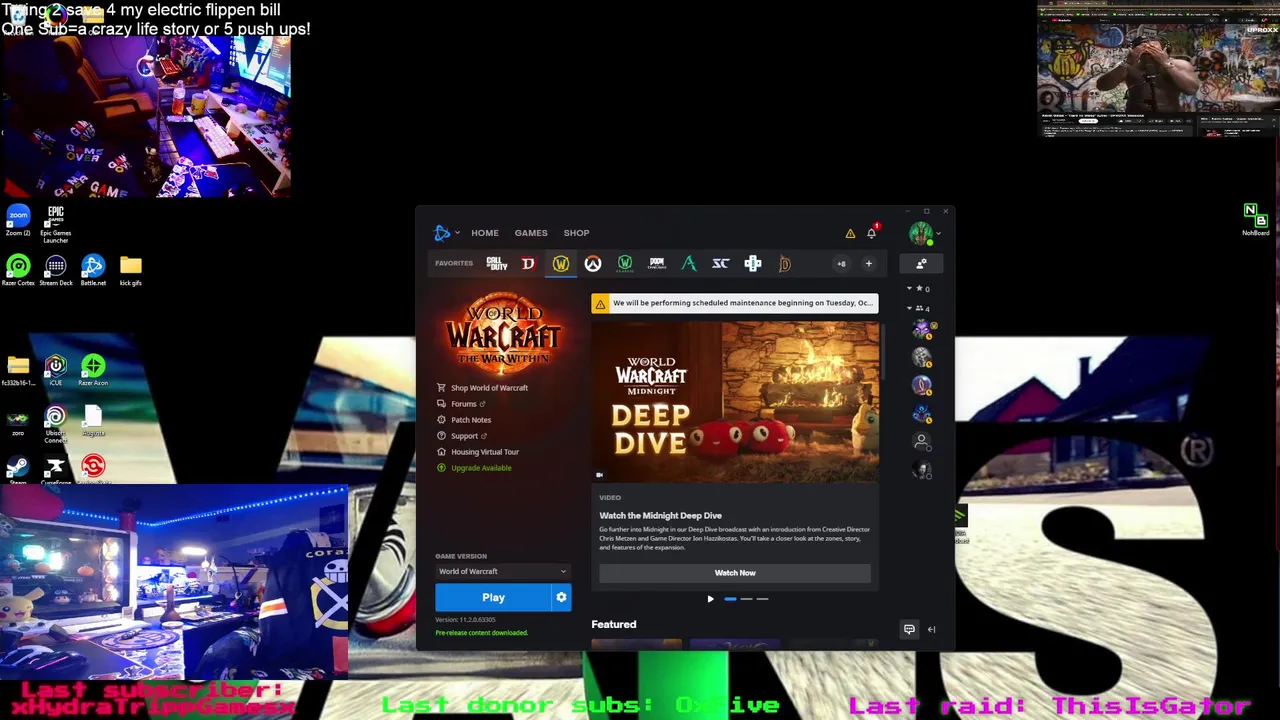Select StarCraft icon in favorites
This screenshot has height=720, width=1280.
click(721, 264)
